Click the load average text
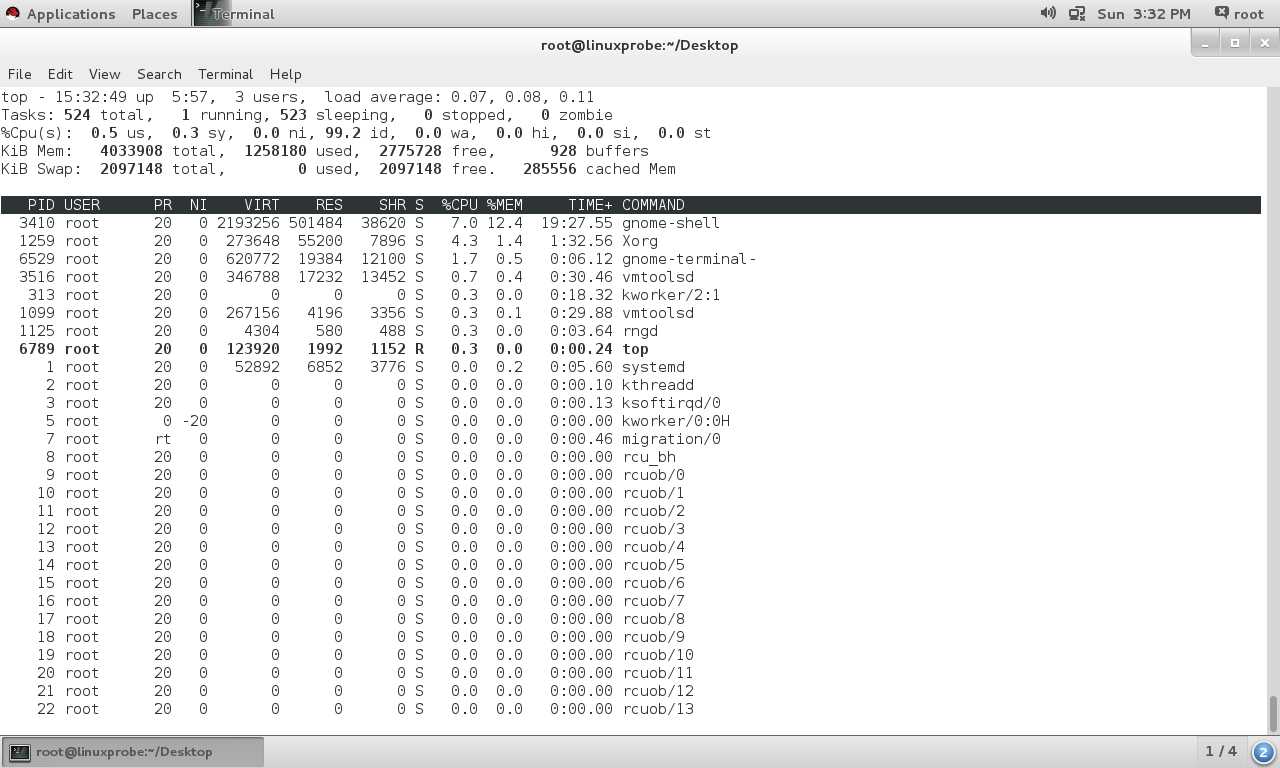The width and height of the screenshot is (1280, 768). point(459,97)
